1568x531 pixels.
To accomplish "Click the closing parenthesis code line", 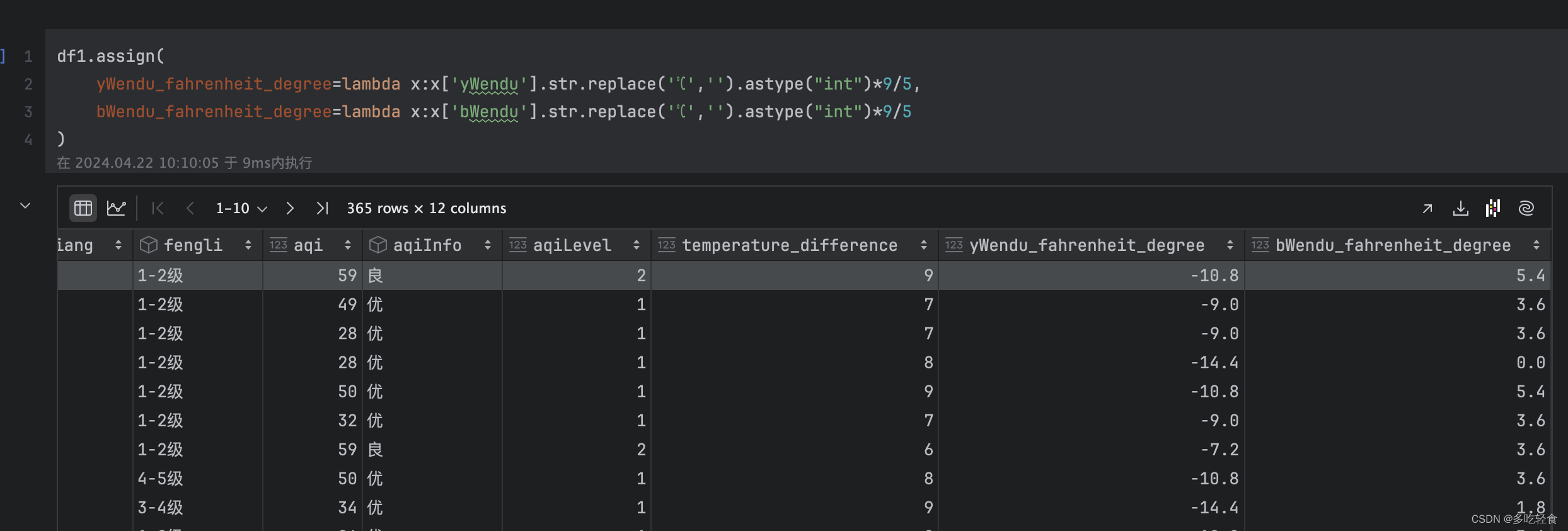I will [61, 139].
